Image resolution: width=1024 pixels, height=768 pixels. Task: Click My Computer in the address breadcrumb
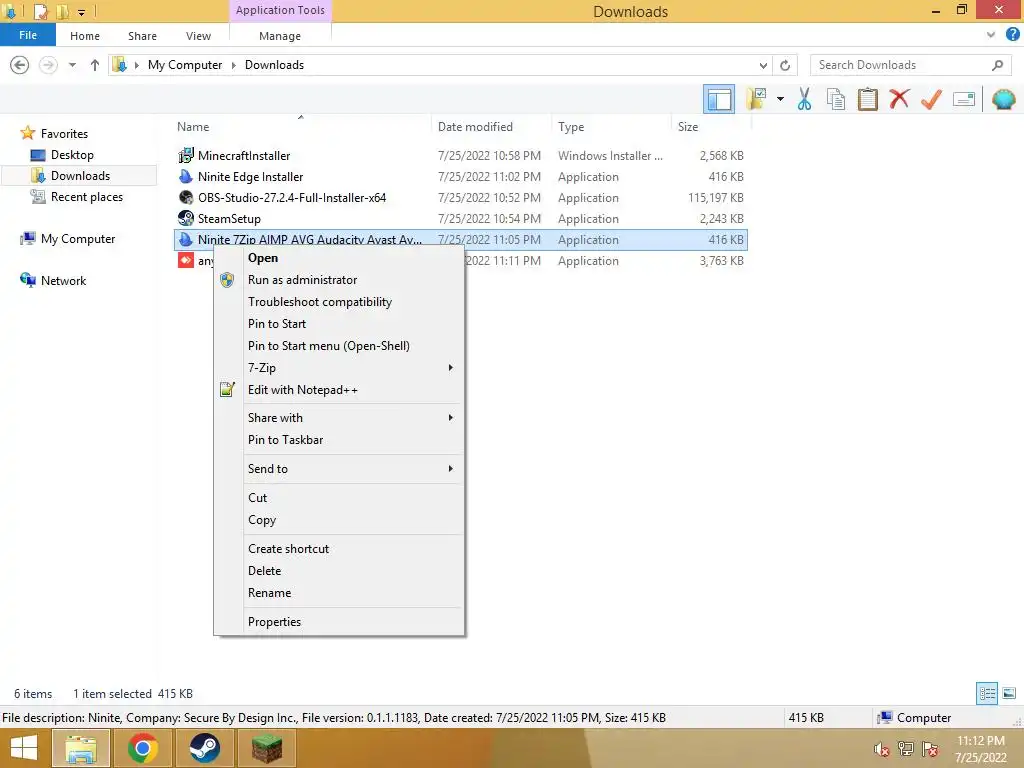pyautogui.click(x=185, y=65)
